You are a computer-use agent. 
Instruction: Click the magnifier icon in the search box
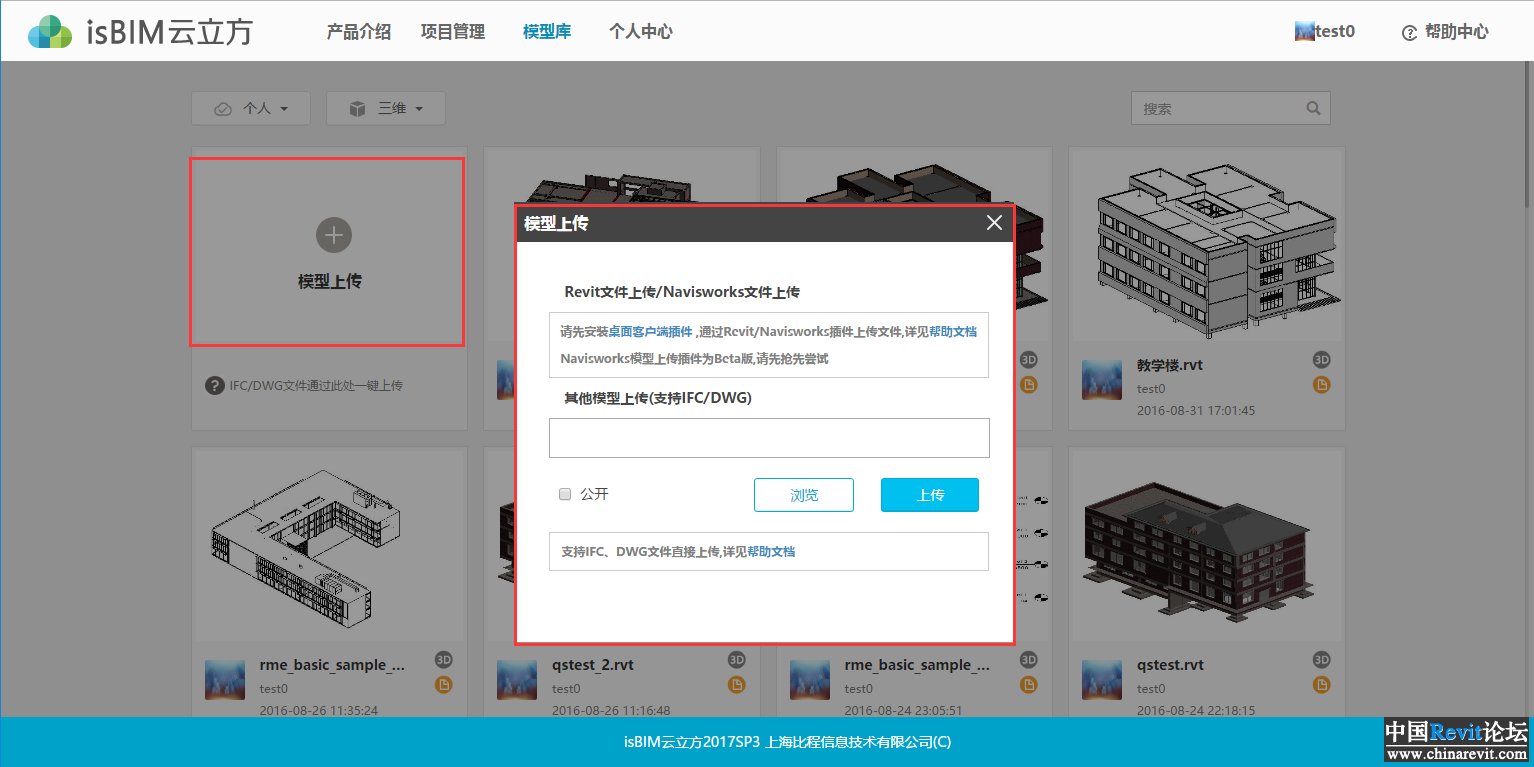coord(1313,108)
